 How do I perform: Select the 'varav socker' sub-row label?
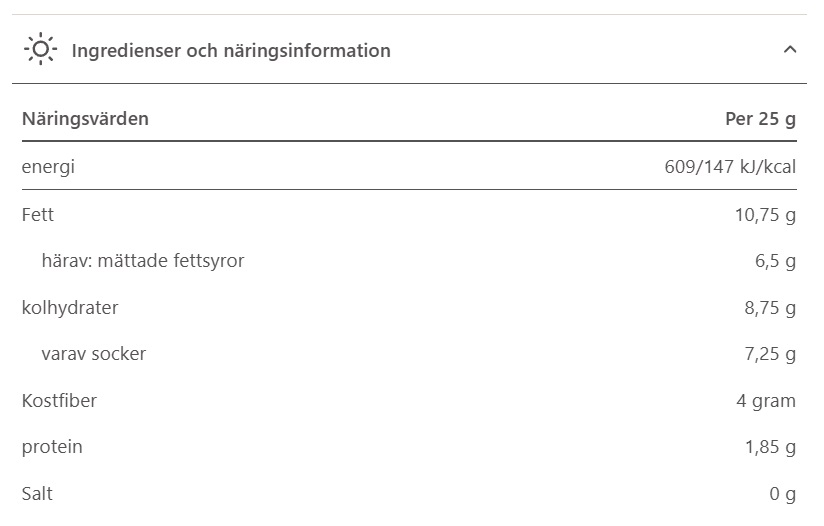click(94, 354)
